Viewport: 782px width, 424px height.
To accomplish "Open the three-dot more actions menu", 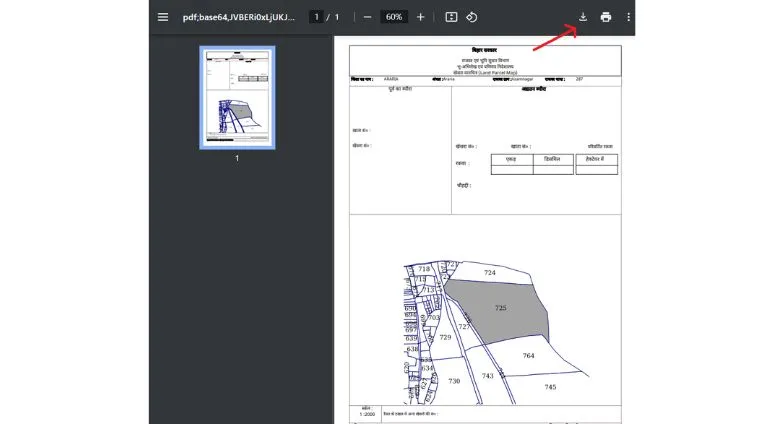I will pos(629,17).
